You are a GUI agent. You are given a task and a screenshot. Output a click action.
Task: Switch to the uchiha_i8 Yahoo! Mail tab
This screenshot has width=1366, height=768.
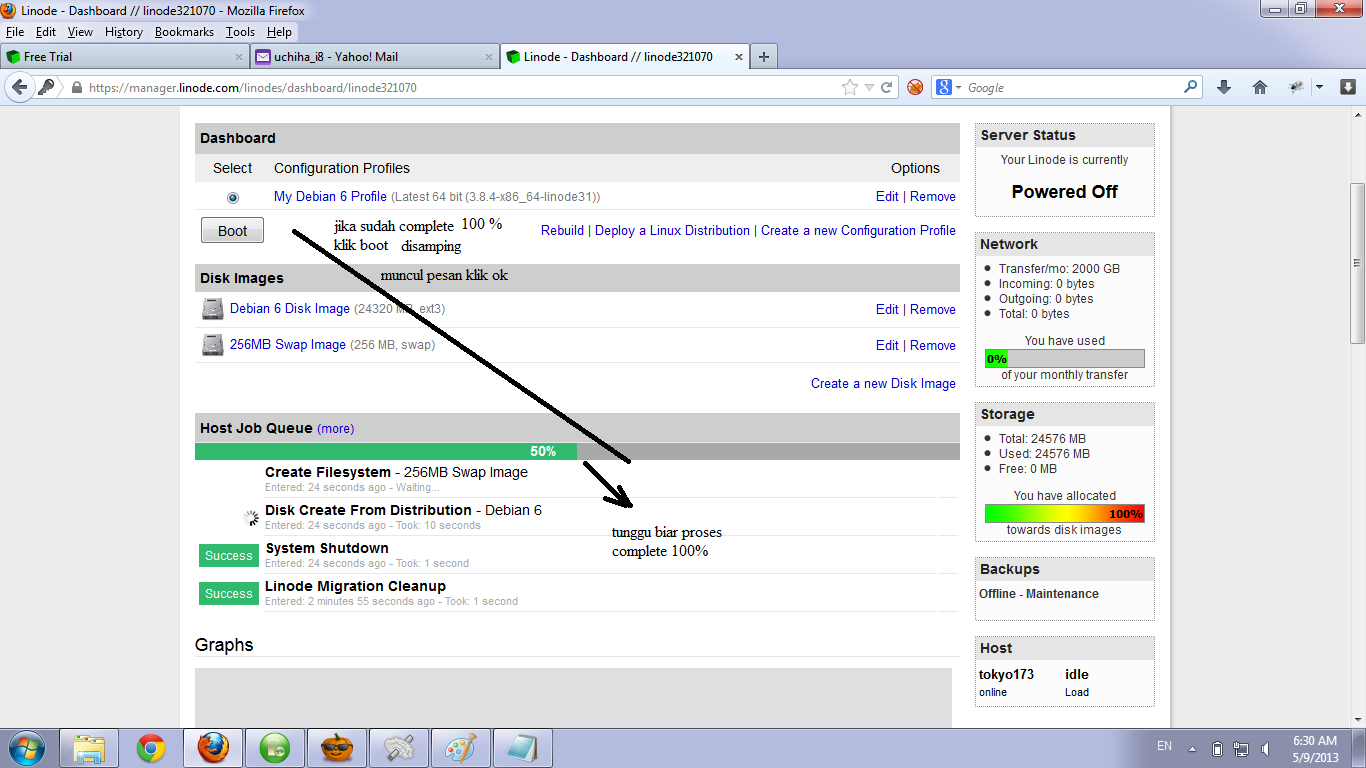[375, 57]
